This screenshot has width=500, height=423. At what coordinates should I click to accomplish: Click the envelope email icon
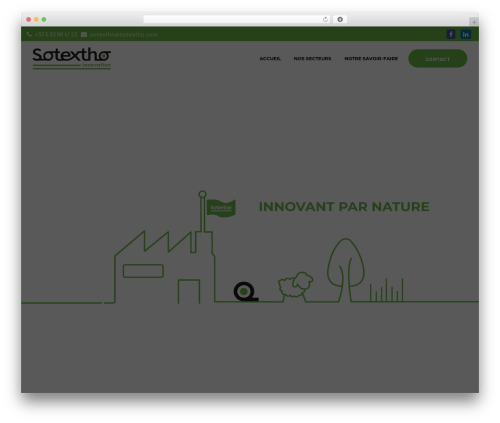(84, 34)
